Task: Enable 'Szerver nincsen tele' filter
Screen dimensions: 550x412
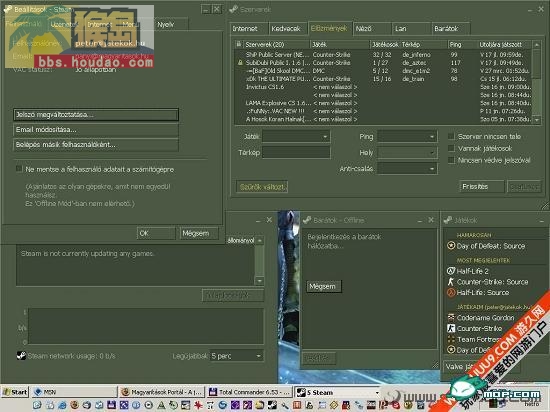Action: click(x=451, y=136)
